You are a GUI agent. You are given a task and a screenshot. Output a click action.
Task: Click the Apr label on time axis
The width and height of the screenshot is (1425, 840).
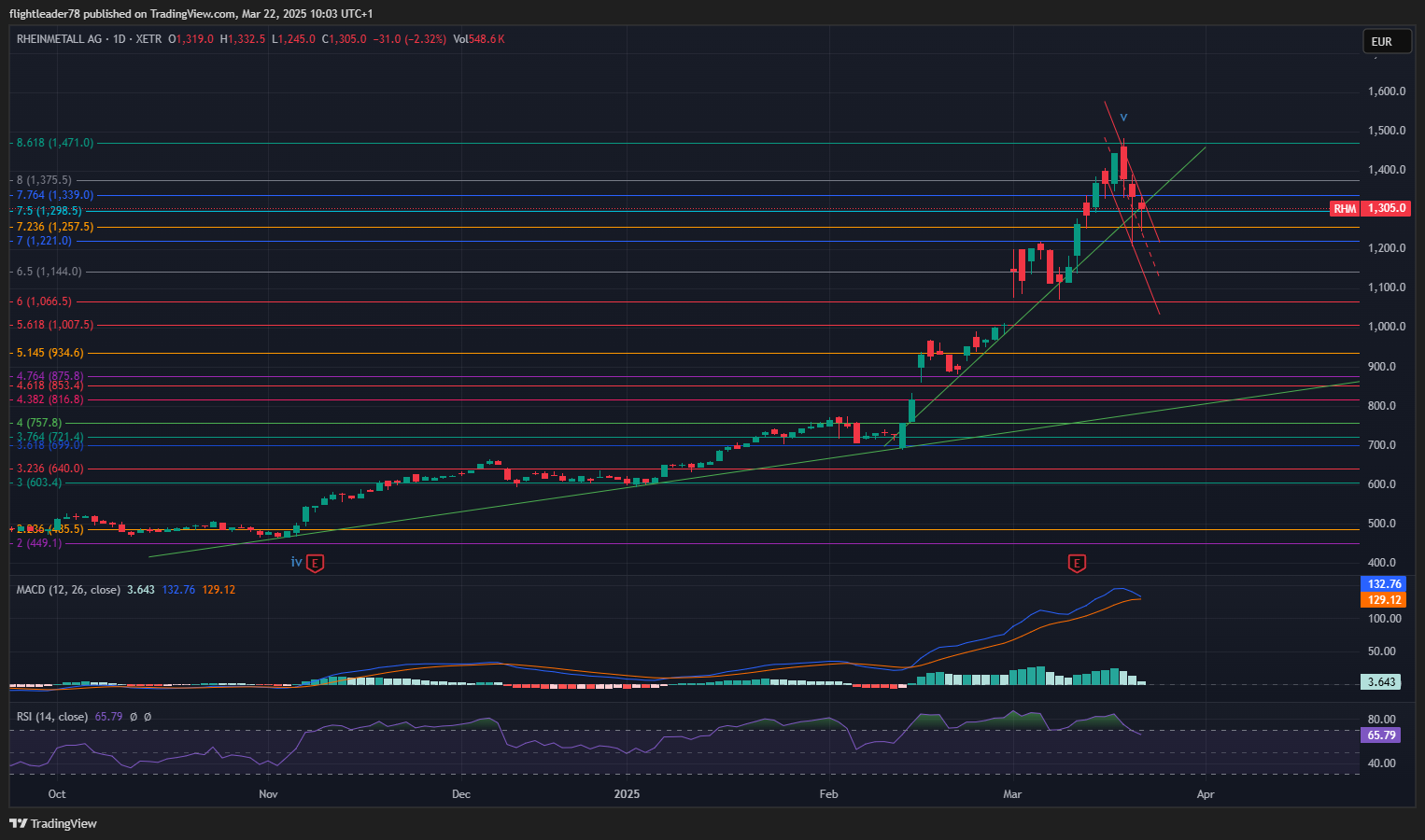pos(1206,794)
